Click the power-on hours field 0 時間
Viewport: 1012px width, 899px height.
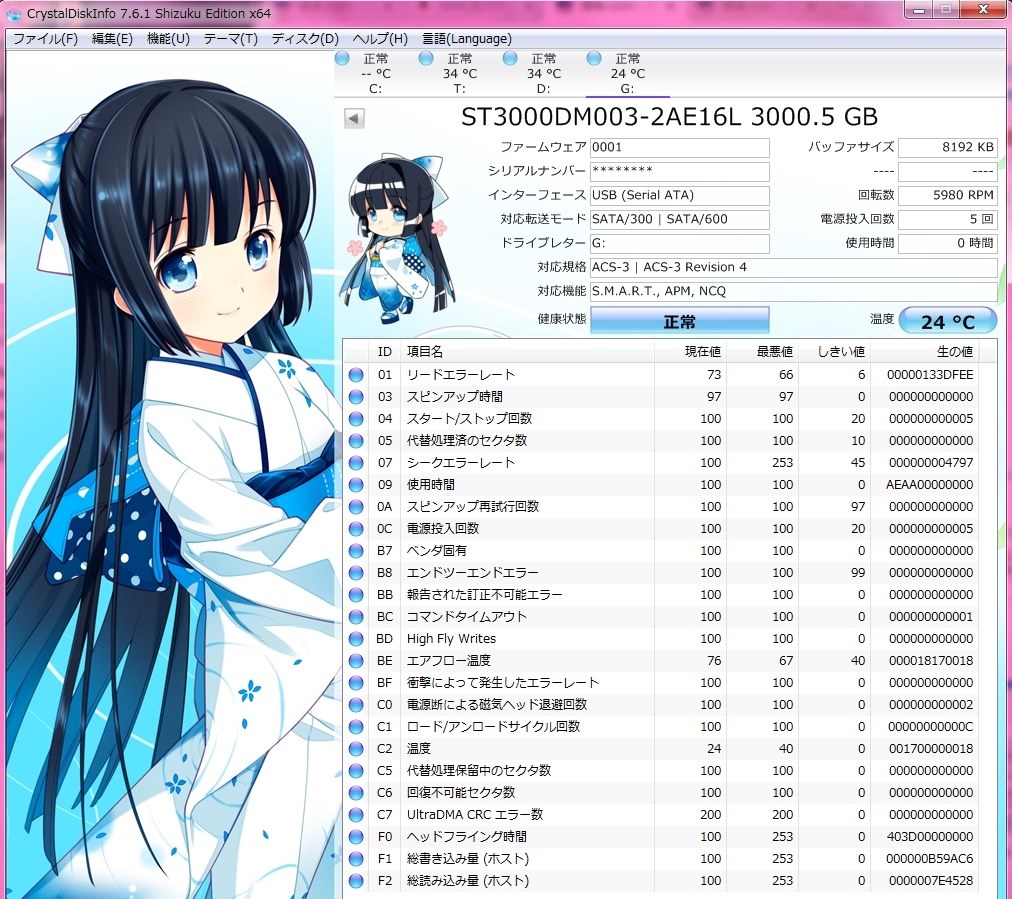[947, 243]
